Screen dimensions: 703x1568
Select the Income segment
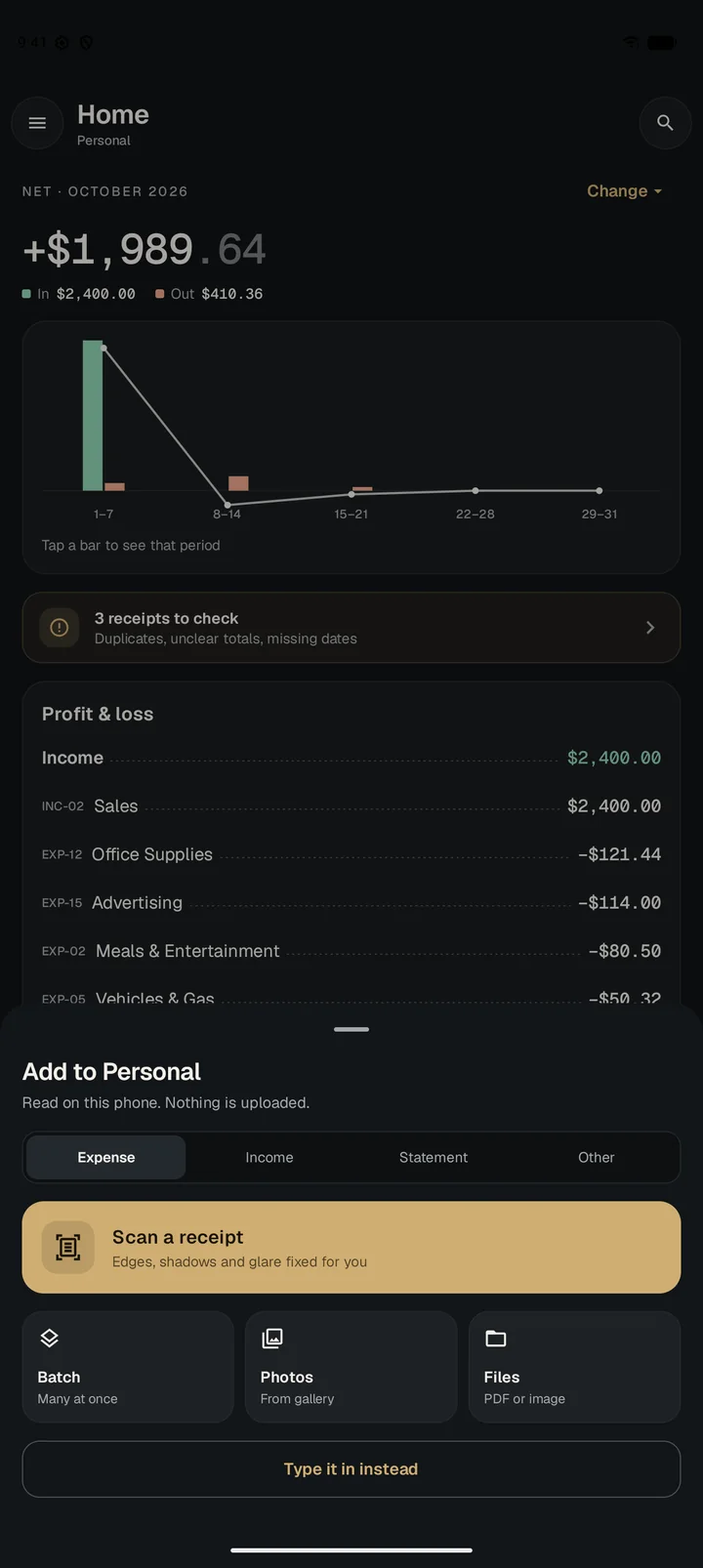pos(269,1157)
